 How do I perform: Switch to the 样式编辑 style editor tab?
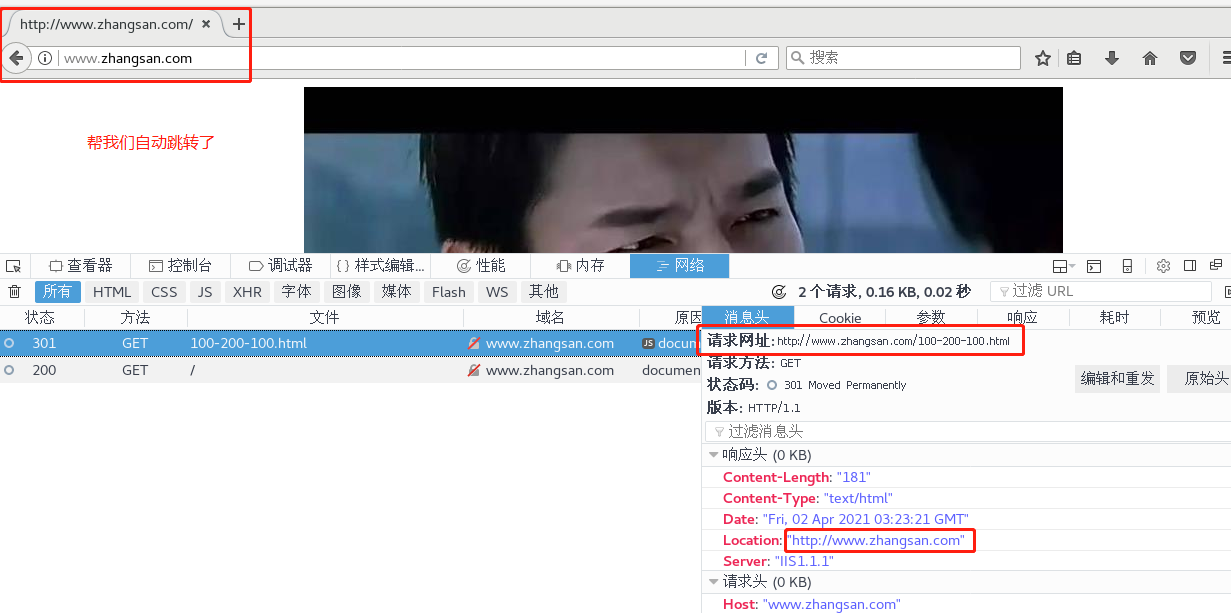pos(380,266)
